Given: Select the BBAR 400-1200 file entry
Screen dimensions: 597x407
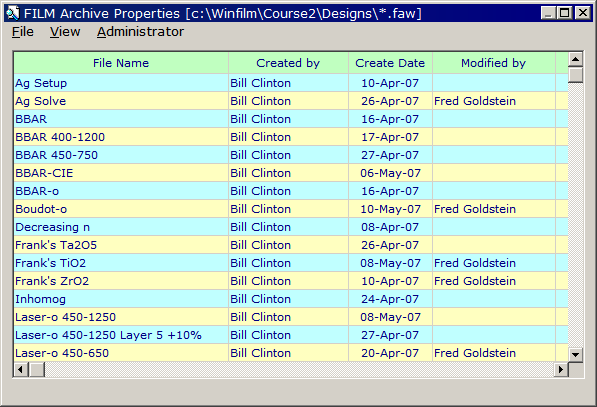Looking at the screenshot, I should point(60,137).
